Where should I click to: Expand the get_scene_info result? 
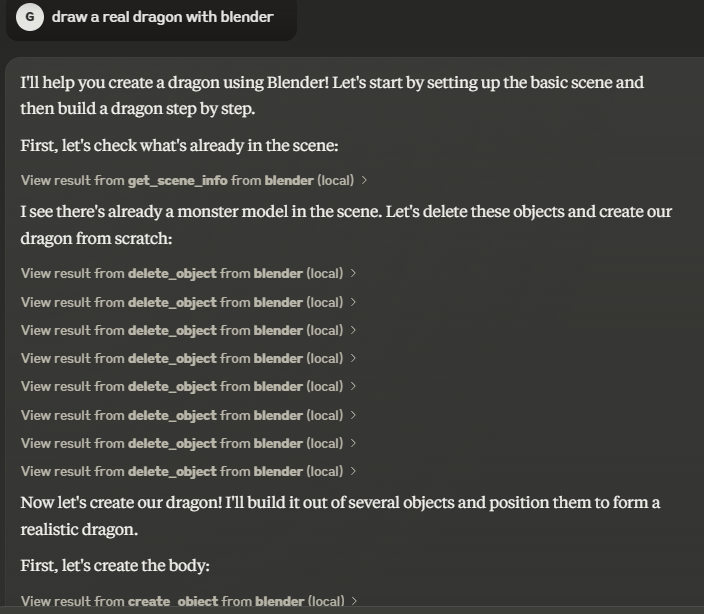click(188, 180)
